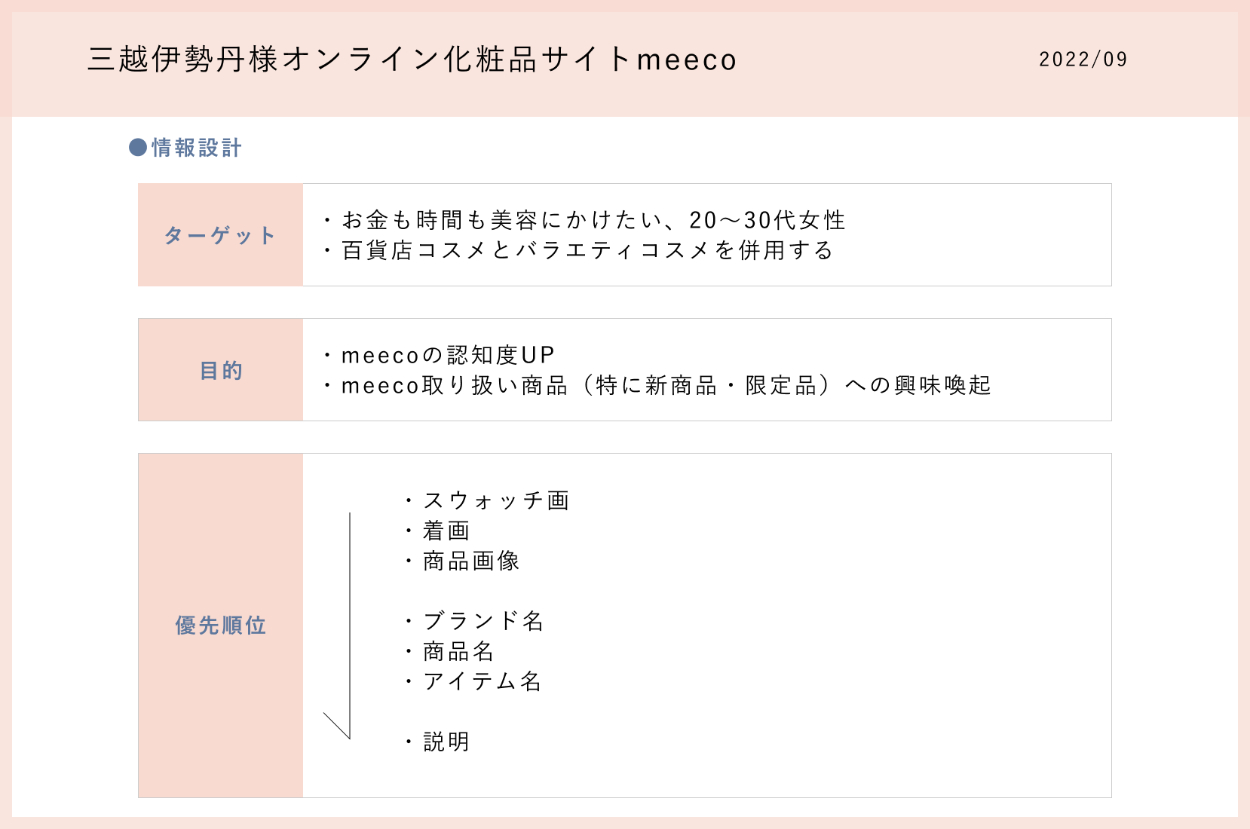Click the スウォッチ画 list item
This screenshot has width=1250, height=829.
[495, 501]
